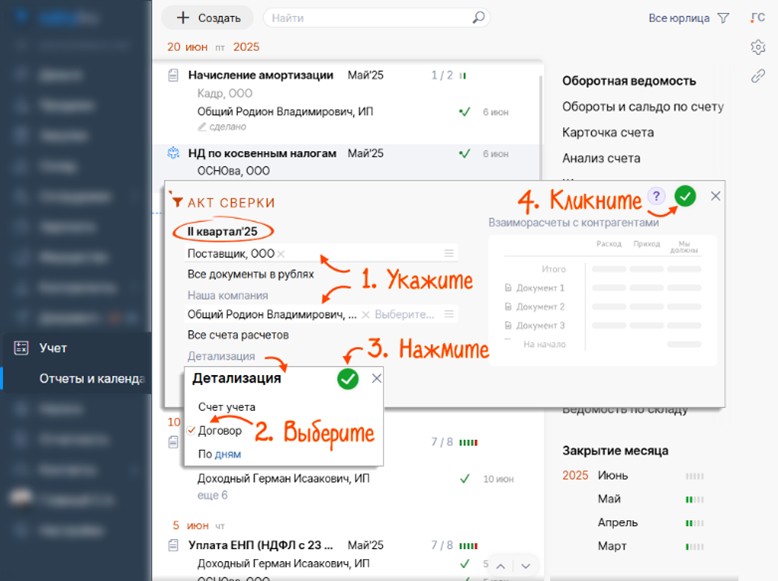Confirm Акт сверки with green checkmark

685,197
